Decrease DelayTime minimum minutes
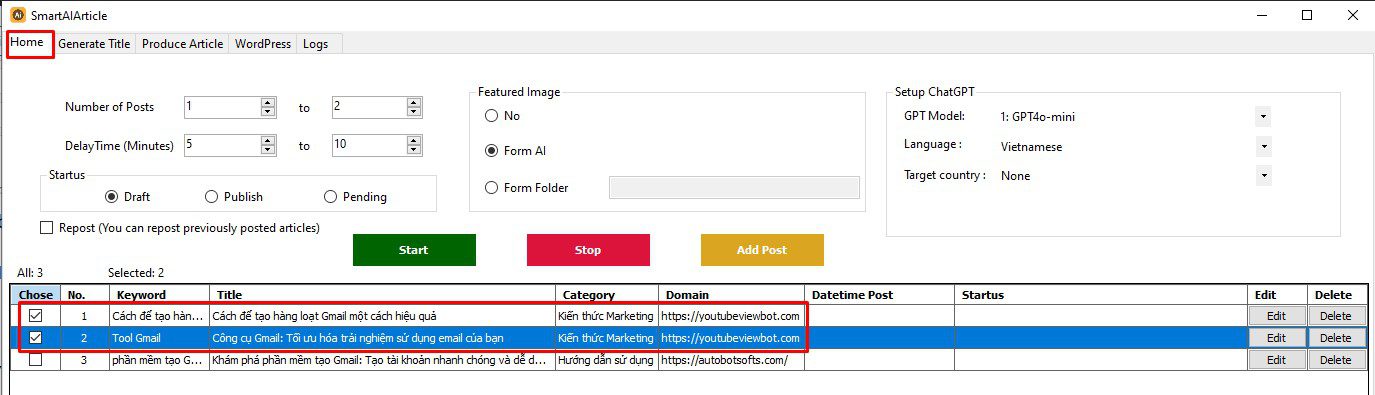The image size is (1375, 395). point(267,150)
